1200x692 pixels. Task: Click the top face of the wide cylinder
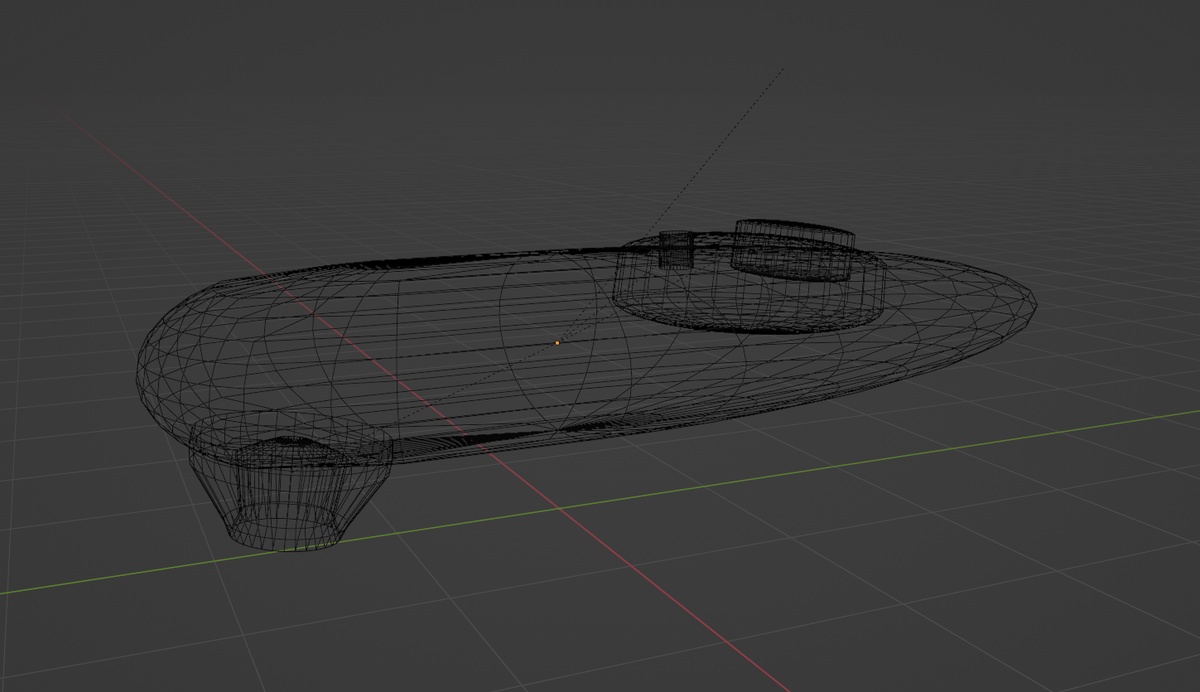[x=795, y=230]
